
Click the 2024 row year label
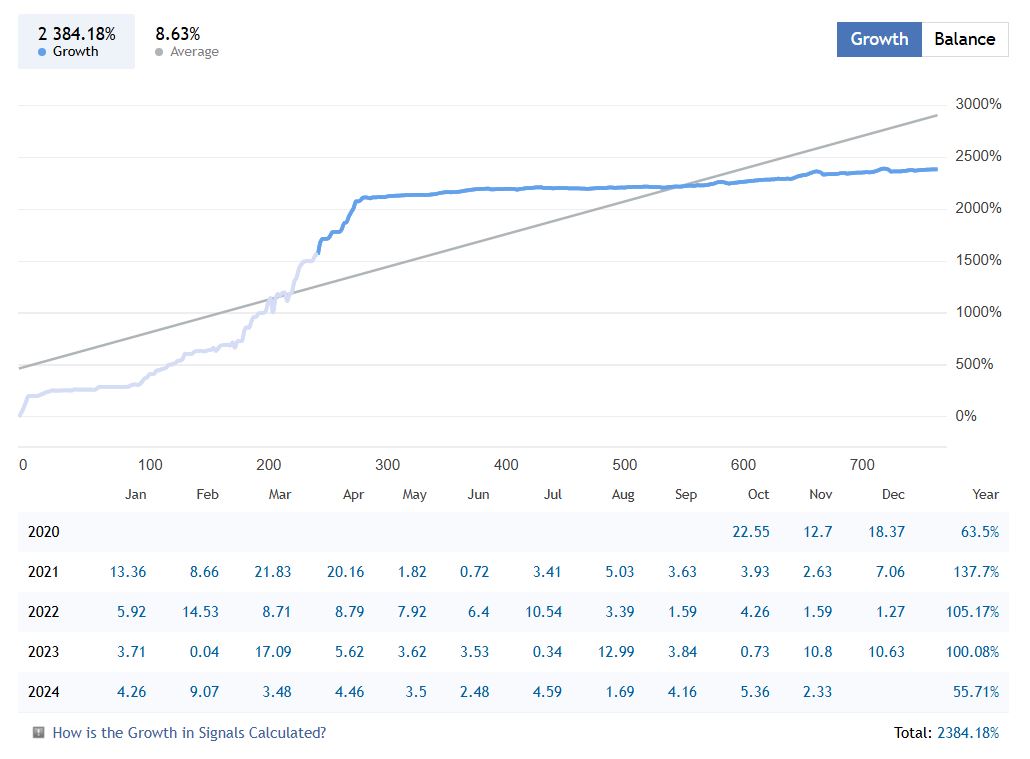click(x=44, y=692)
